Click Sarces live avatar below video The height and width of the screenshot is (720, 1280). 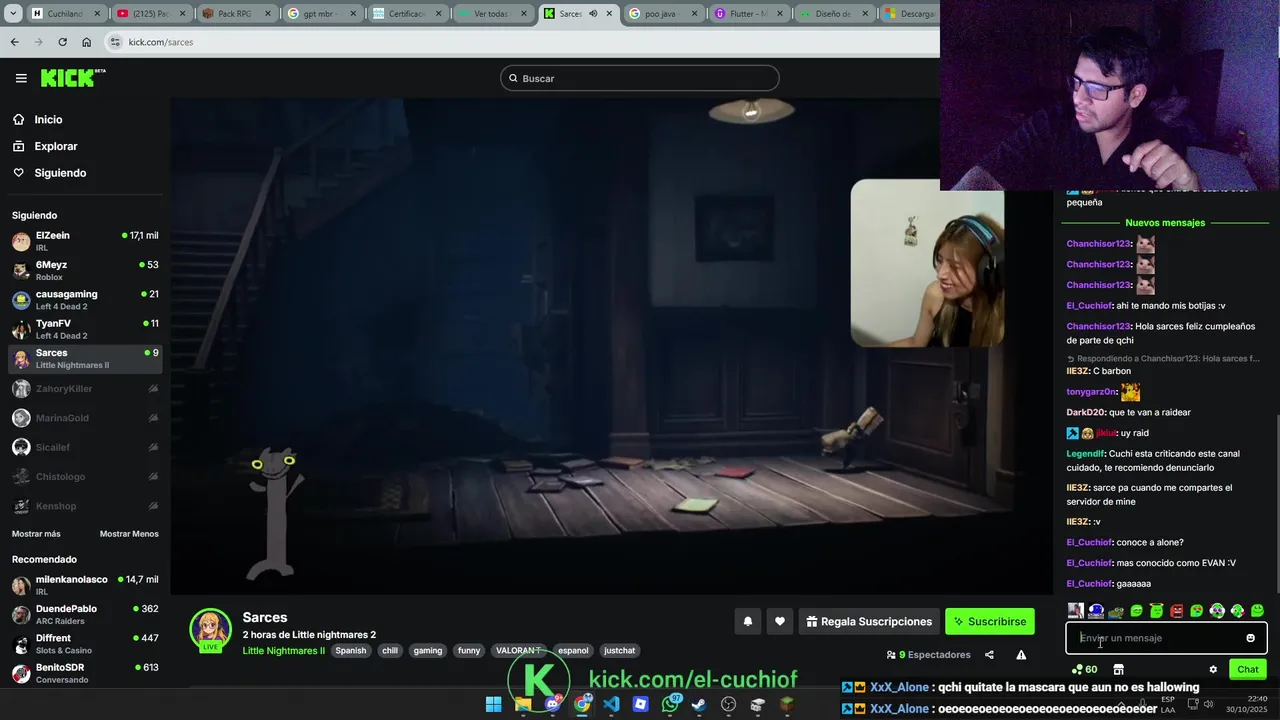(x=210, y=629)
